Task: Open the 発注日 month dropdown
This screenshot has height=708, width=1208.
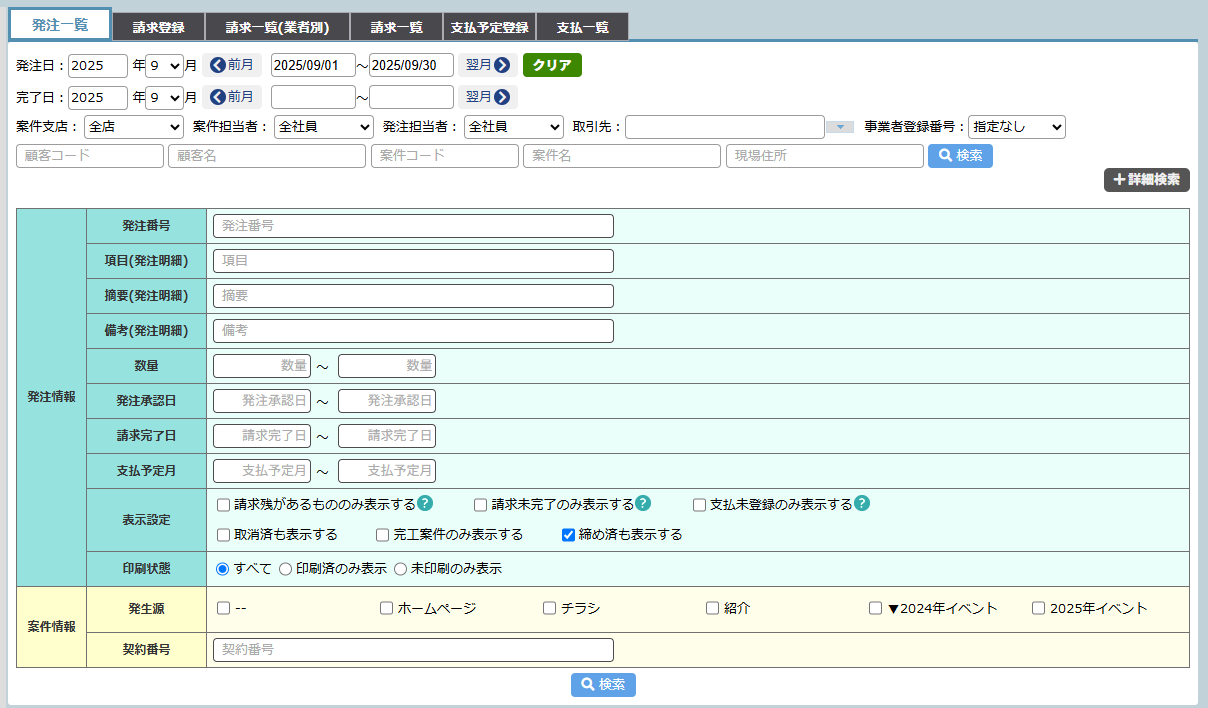Action: (x=164, y=66)
